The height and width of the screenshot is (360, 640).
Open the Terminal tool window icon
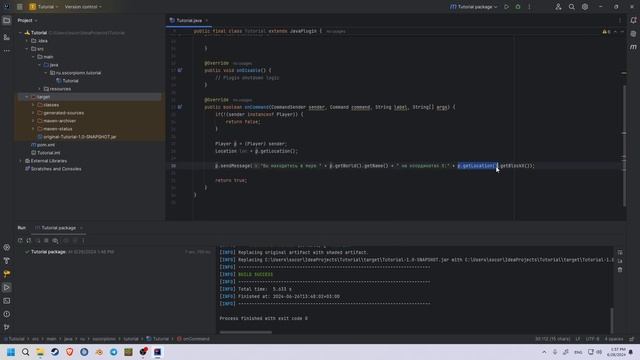click(x=7, y=301)
